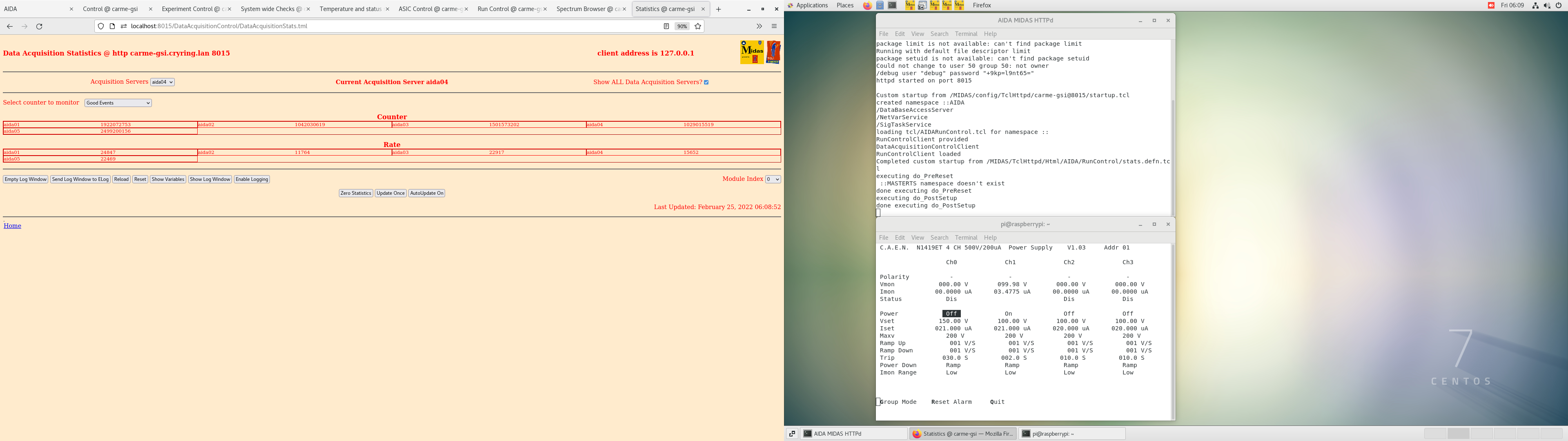The height and width of the screenshot is (441, 1568).
Task: Click the TCL Powered feather logo
Action: [774, 52]
